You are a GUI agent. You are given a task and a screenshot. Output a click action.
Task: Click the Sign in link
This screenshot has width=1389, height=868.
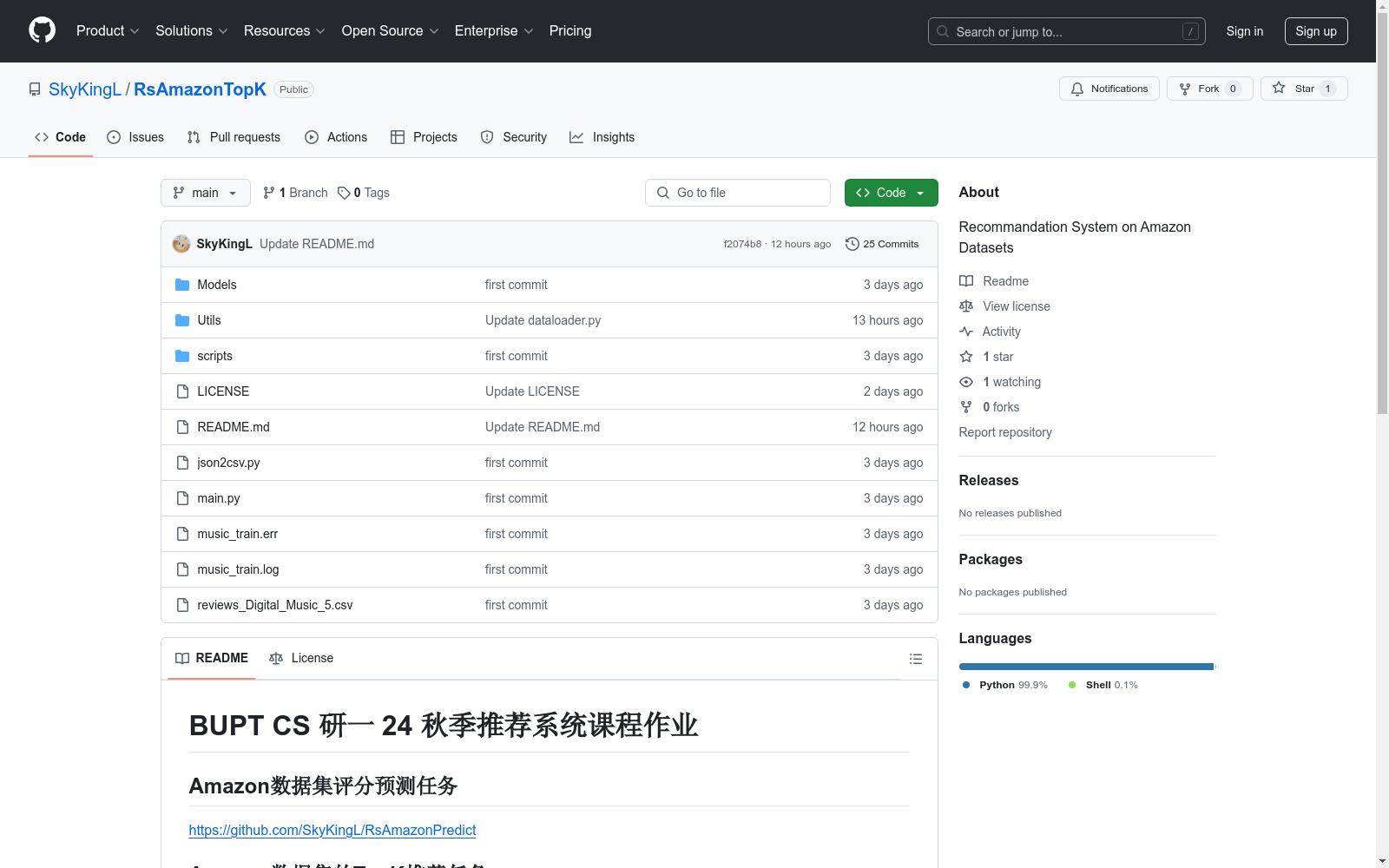1244,31
